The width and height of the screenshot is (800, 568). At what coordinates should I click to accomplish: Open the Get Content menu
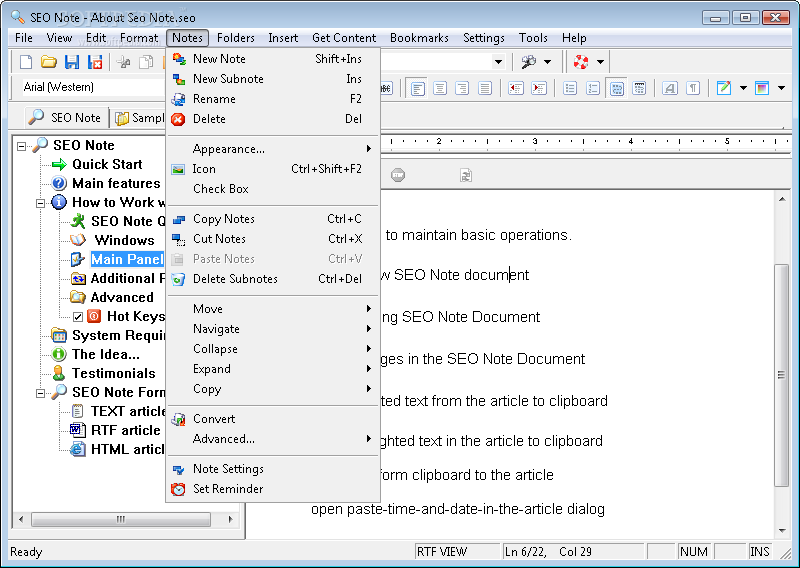pos(344,38)
